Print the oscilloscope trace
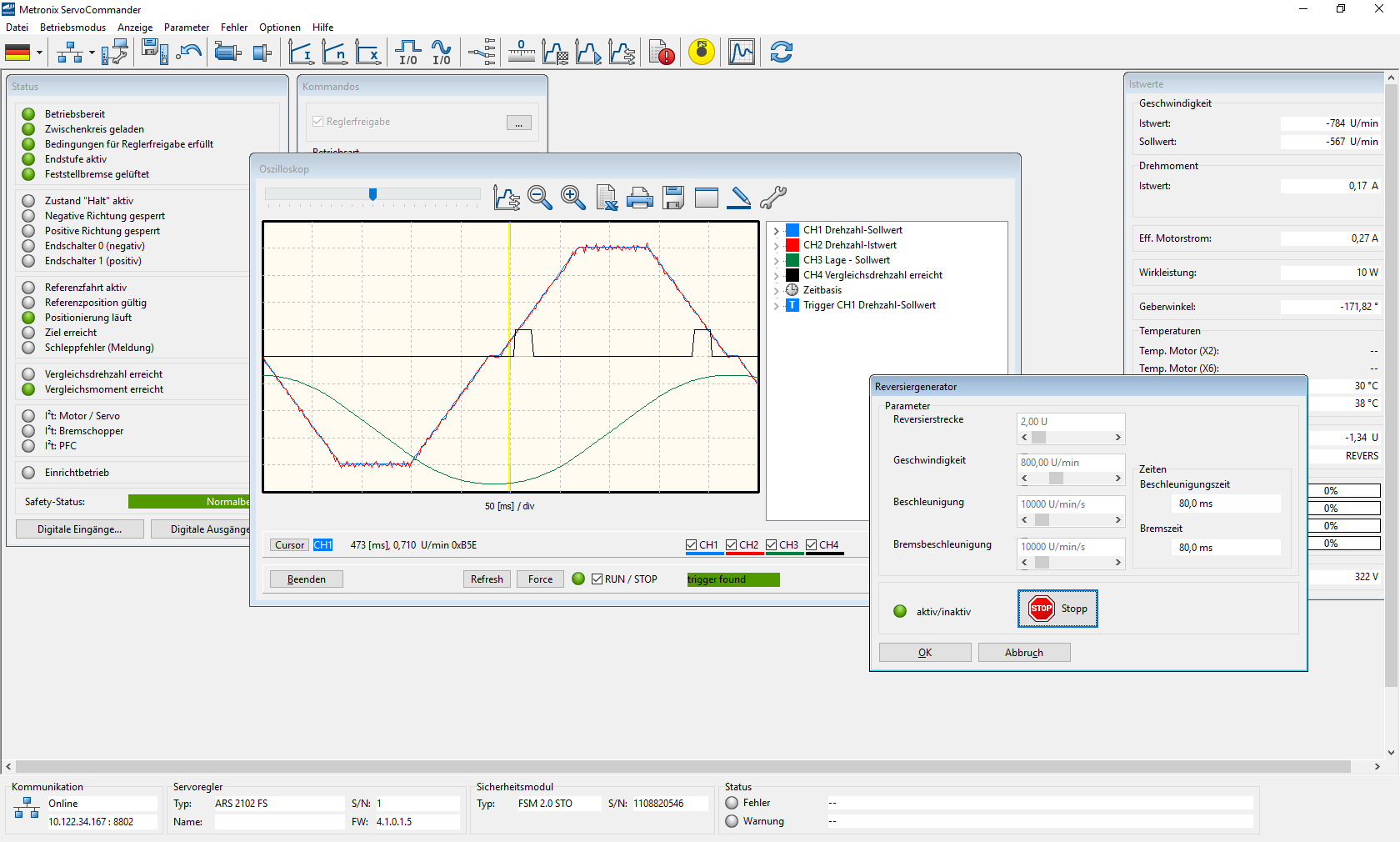Viewport: 1400px width, 842px height. click(640, 198)
